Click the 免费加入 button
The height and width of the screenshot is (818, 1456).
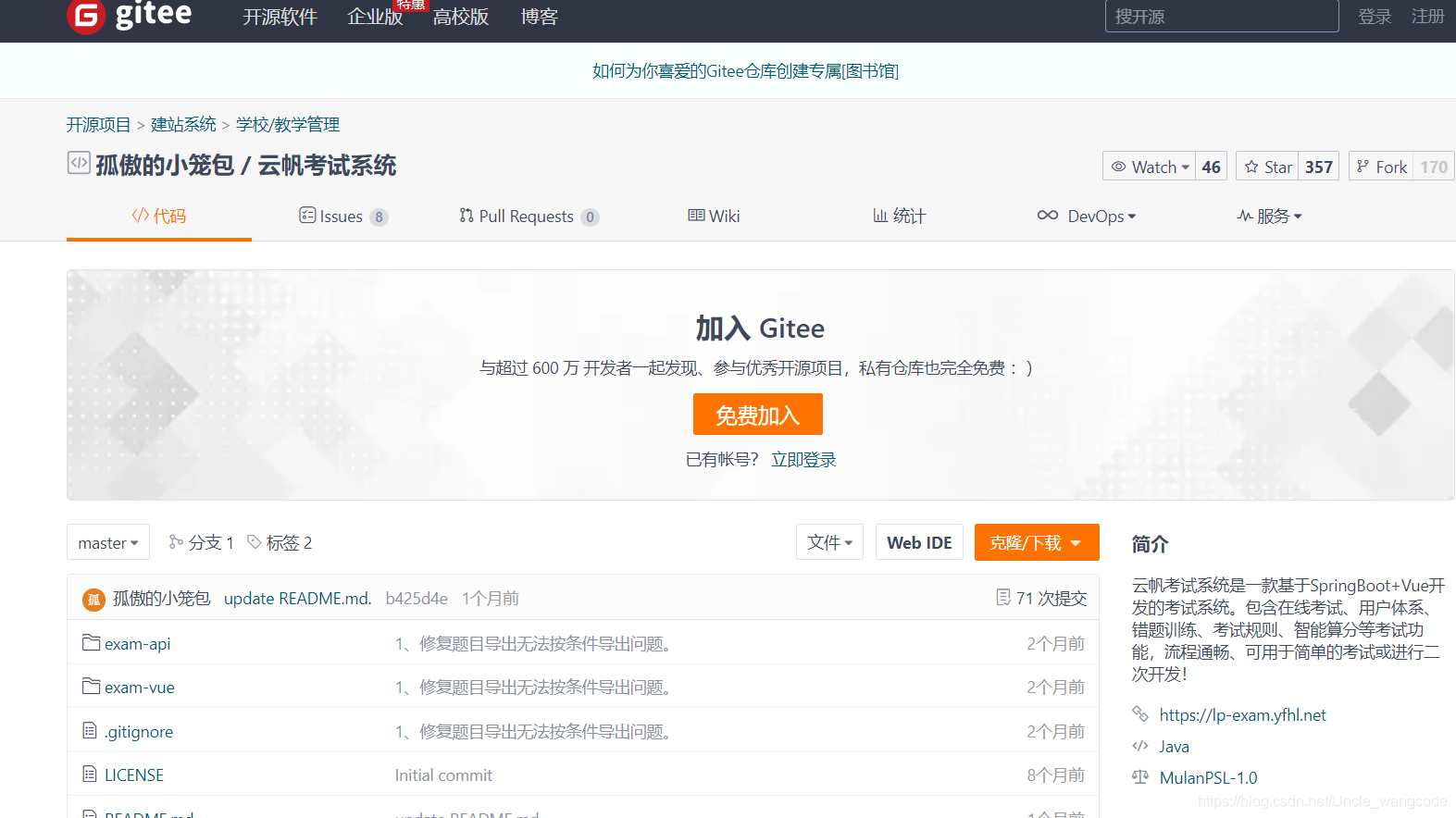tap(758, 415)
